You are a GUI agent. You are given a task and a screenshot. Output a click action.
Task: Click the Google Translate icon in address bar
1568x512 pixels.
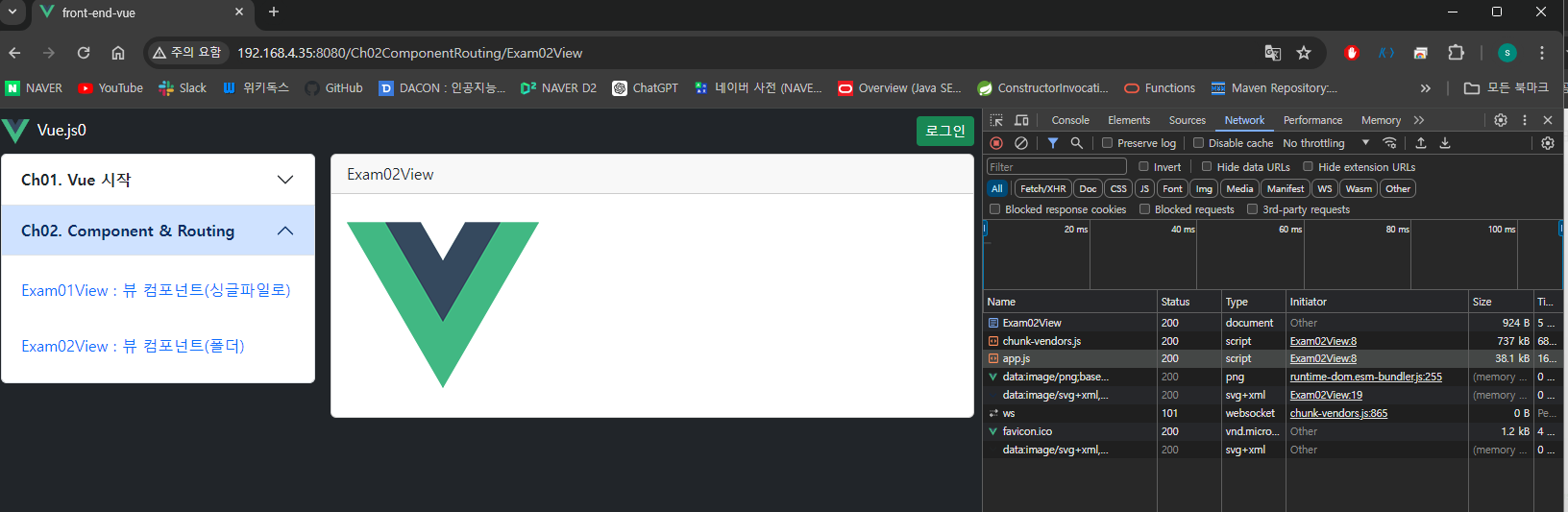click(1273, 53)
